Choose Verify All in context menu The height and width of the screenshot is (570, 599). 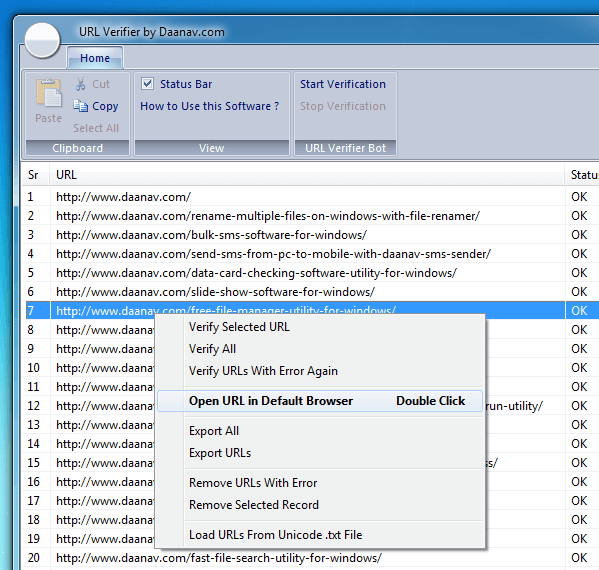pos(320,349)
